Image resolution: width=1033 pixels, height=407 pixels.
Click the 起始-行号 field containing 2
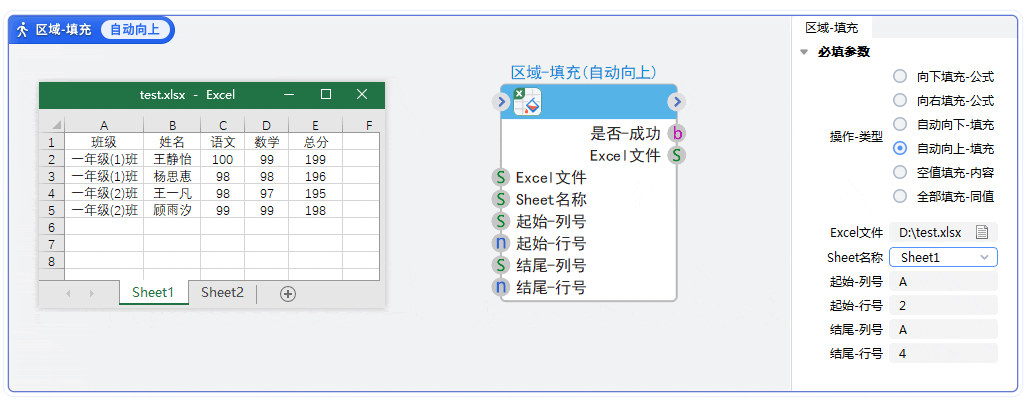tap(943, 306)
